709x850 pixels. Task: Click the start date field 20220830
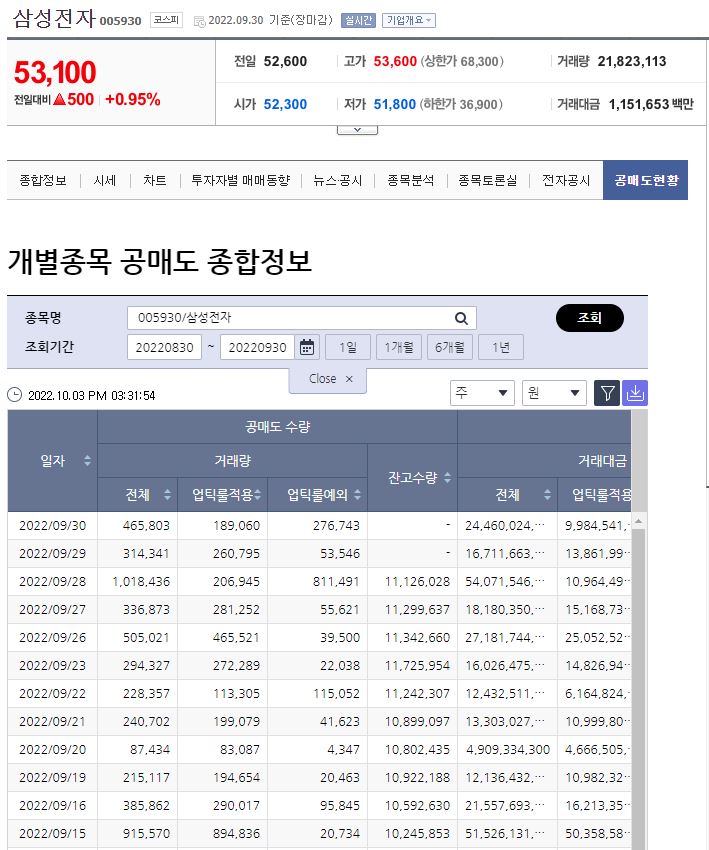[x=164, y=347]
